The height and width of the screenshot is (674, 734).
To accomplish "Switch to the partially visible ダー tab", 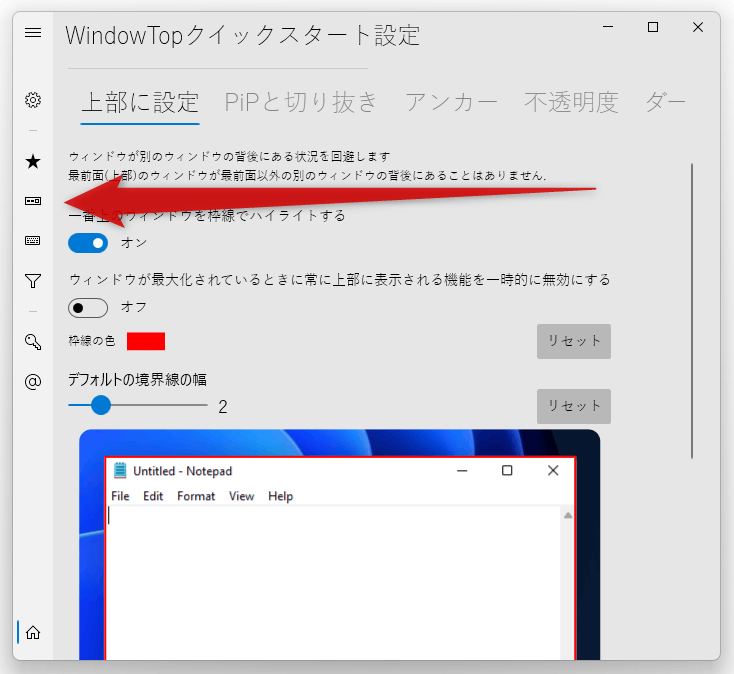I will click(665, 103).
